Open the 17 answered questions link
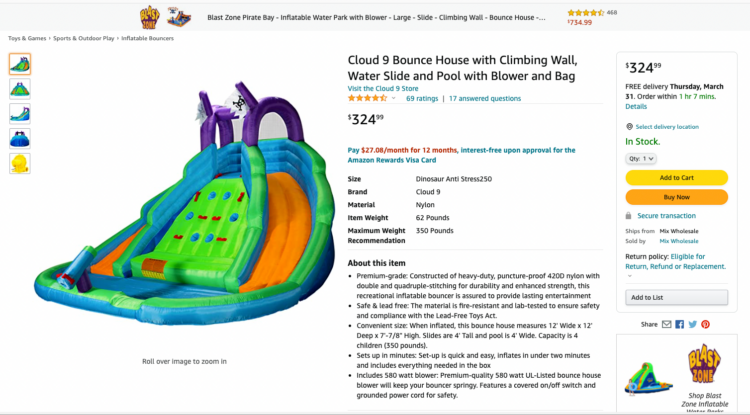This screenshot has height=415, width=750. tap(485, 99)
